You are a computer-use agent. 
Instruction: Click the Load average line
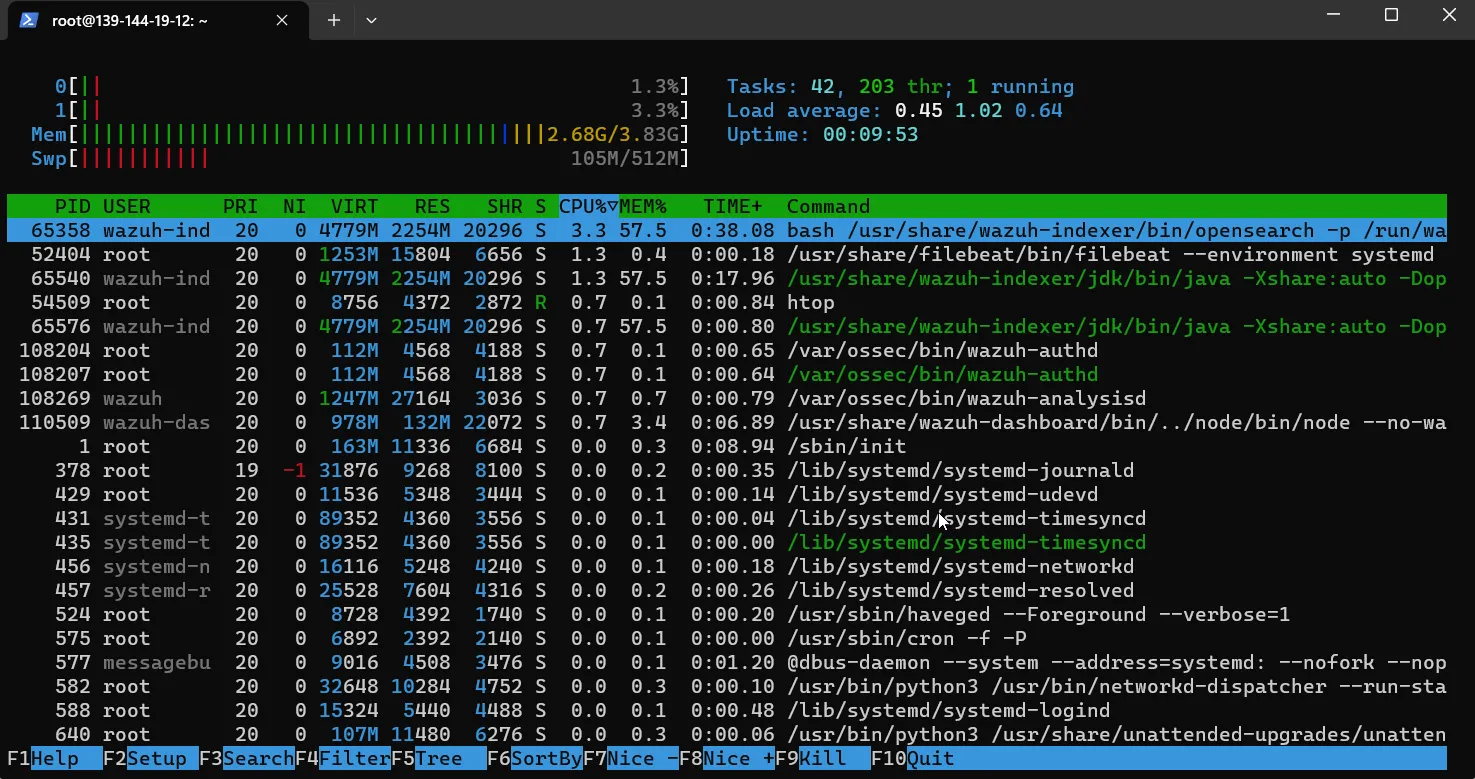895,110
